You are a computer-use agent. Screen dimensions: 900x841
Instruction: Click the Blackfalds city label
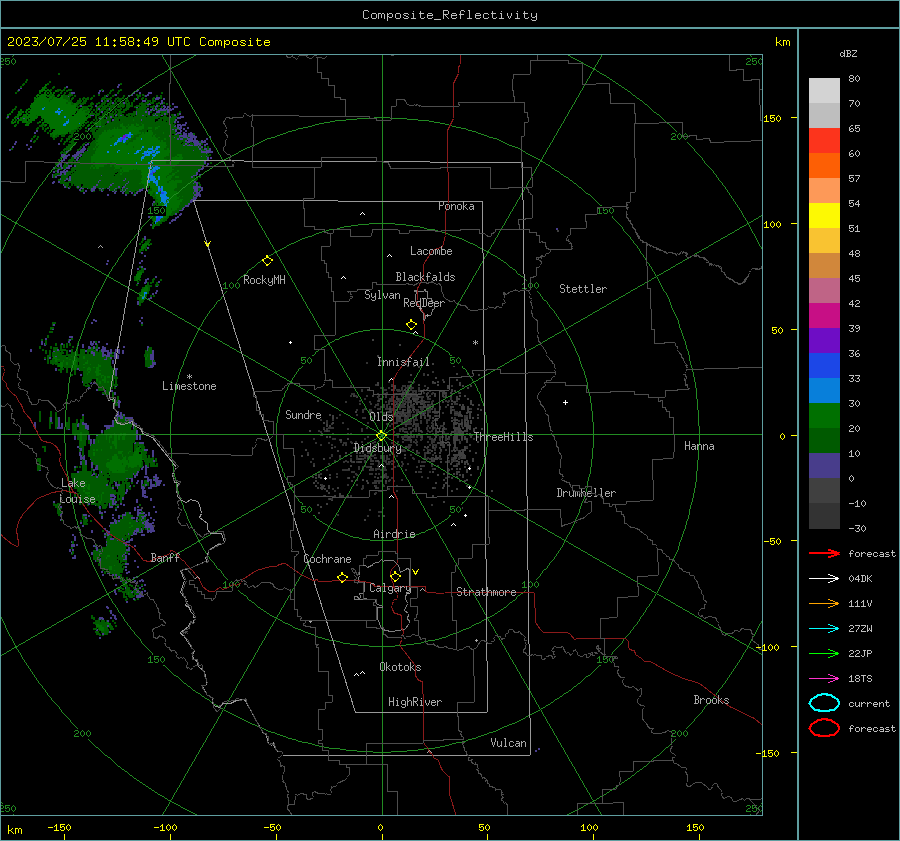click(x=425, y=277)
